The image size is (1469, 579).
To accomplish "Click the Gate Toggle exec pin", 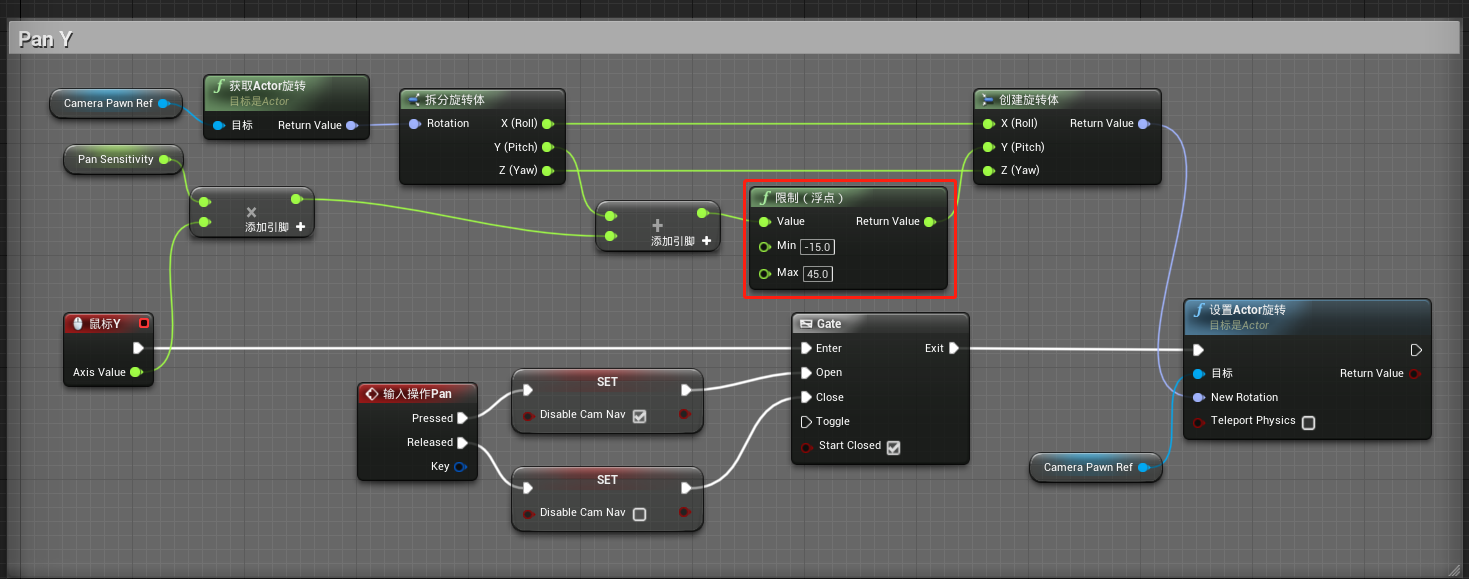I will pyautogui.click(x=806, y=422).
